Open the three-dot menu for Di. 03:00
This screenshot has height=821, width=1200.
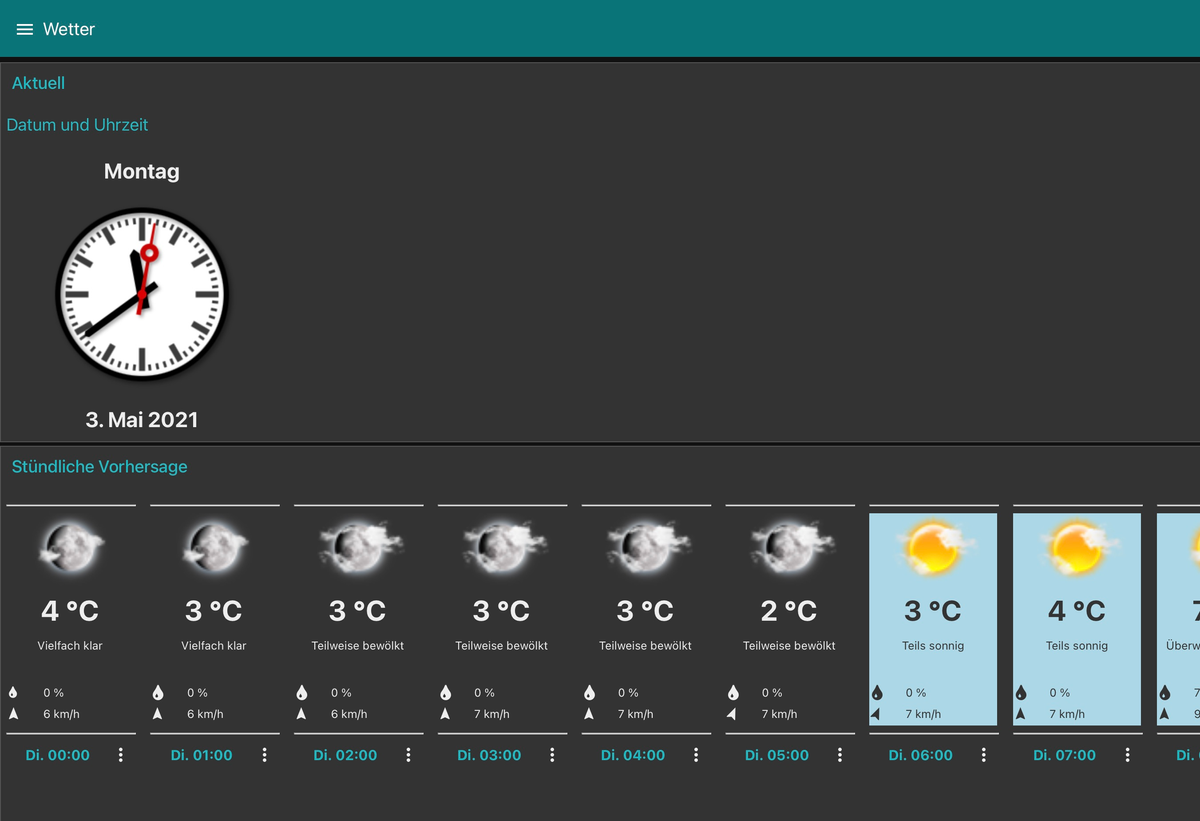tap(553, 755)
